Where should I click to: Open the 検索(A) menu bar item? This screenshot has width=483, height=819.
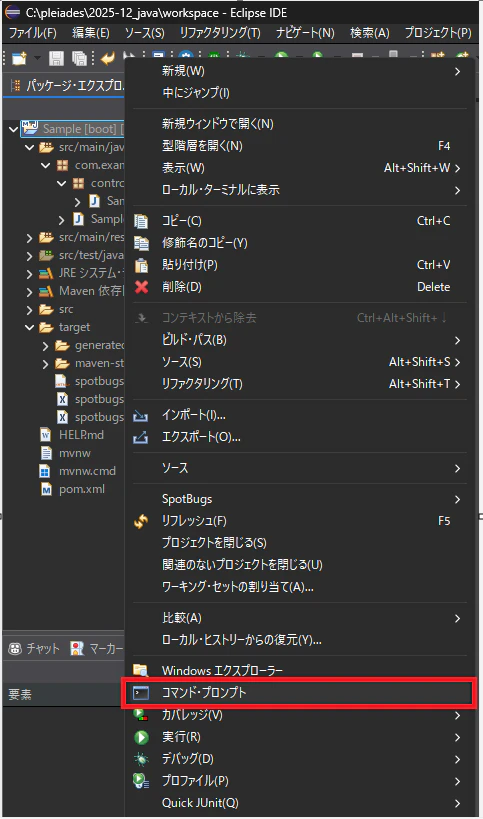pos(370,33)
